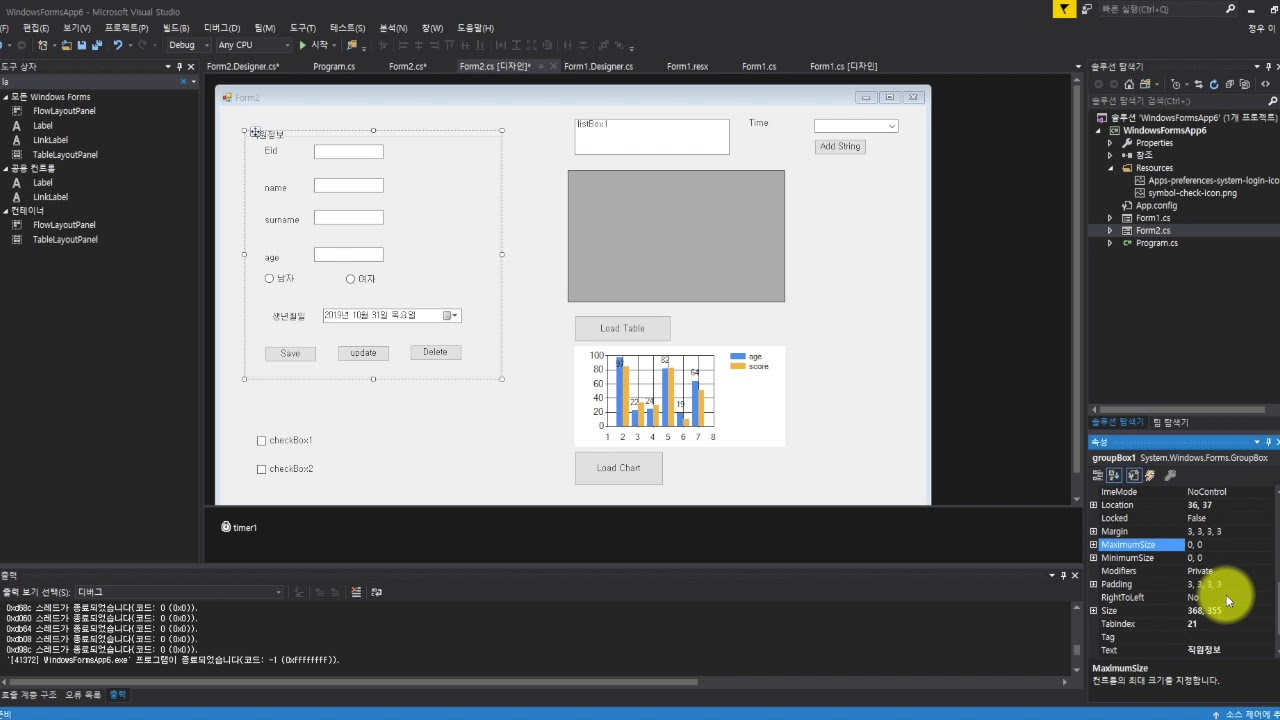The image size is (1280, 720).
Task: Click the Load Table button
Action: click(622, 329)
